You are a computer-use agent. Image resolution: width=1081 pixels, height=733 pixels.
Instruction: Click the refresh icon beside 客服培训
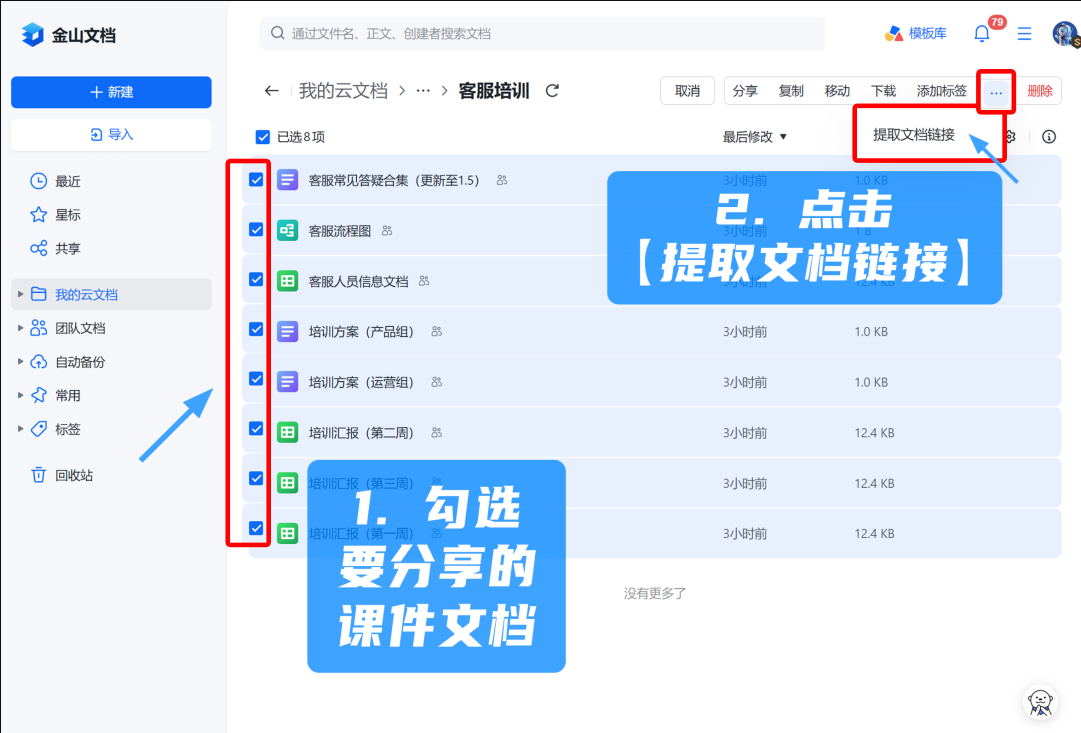pyautogui.click(x=552, y=91)
